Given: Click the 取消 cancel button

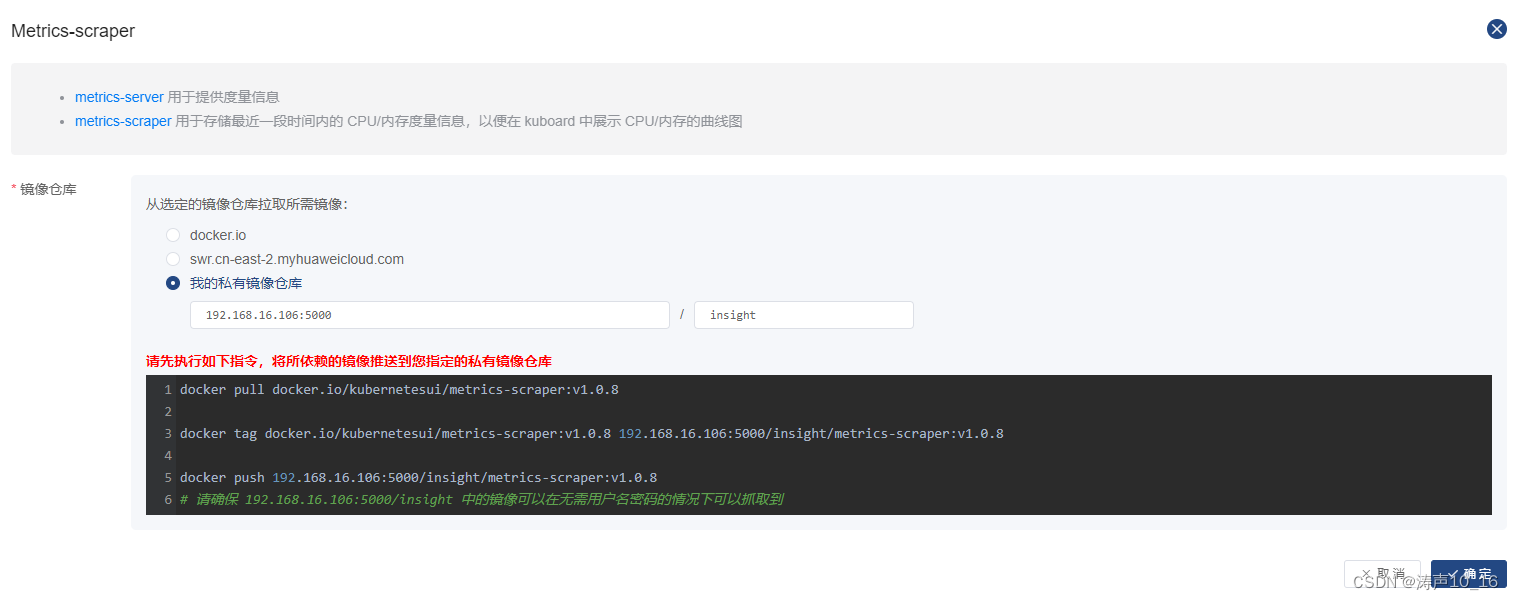Looking at the screenshot, I should pos(1382,574).
